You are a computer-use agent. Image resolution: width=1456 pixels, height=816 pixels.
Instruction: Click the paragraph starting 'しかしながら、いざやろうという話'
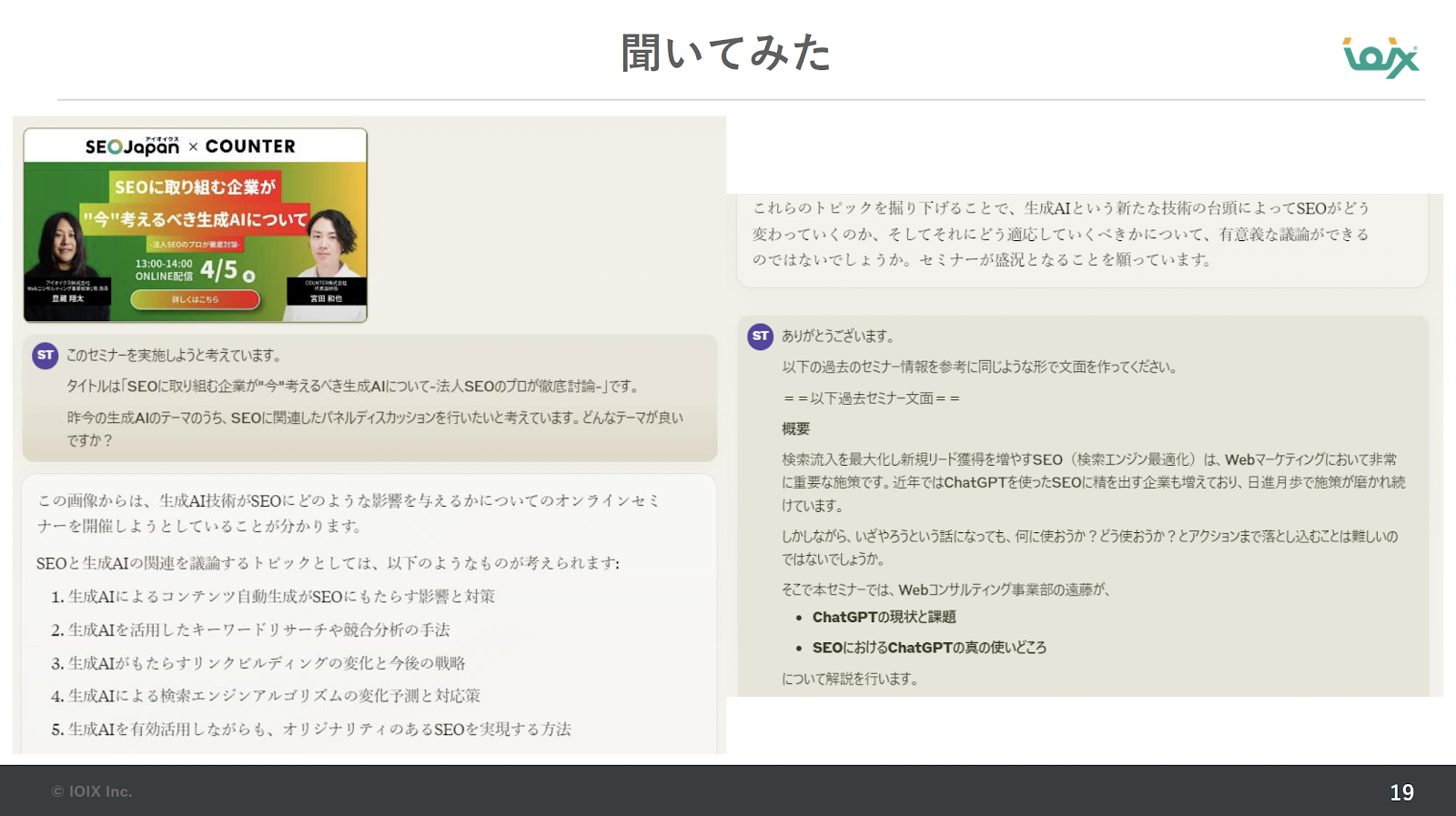coord(1090,548)
